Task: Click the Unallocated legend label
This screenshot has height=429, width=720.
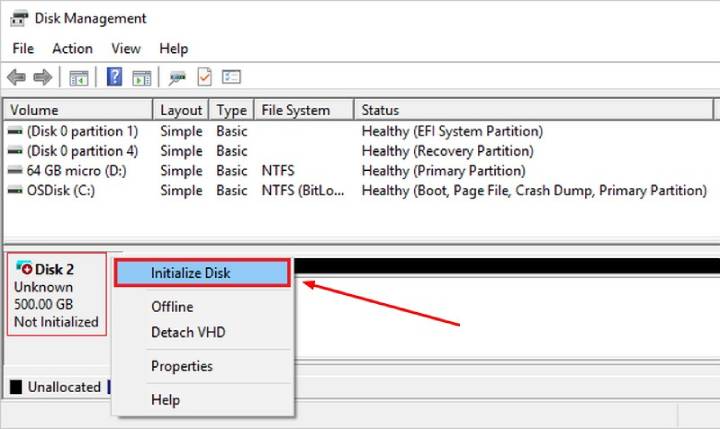Action: [x=64, y=387]
